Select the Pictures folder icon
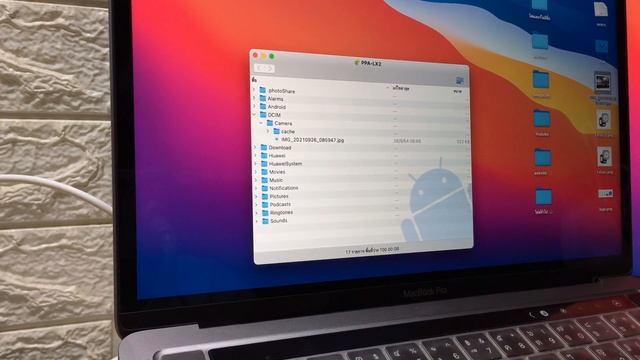Image resolution: width=640 pixels, height=360 pixels. pyautogui.click(x=265, y=196)
